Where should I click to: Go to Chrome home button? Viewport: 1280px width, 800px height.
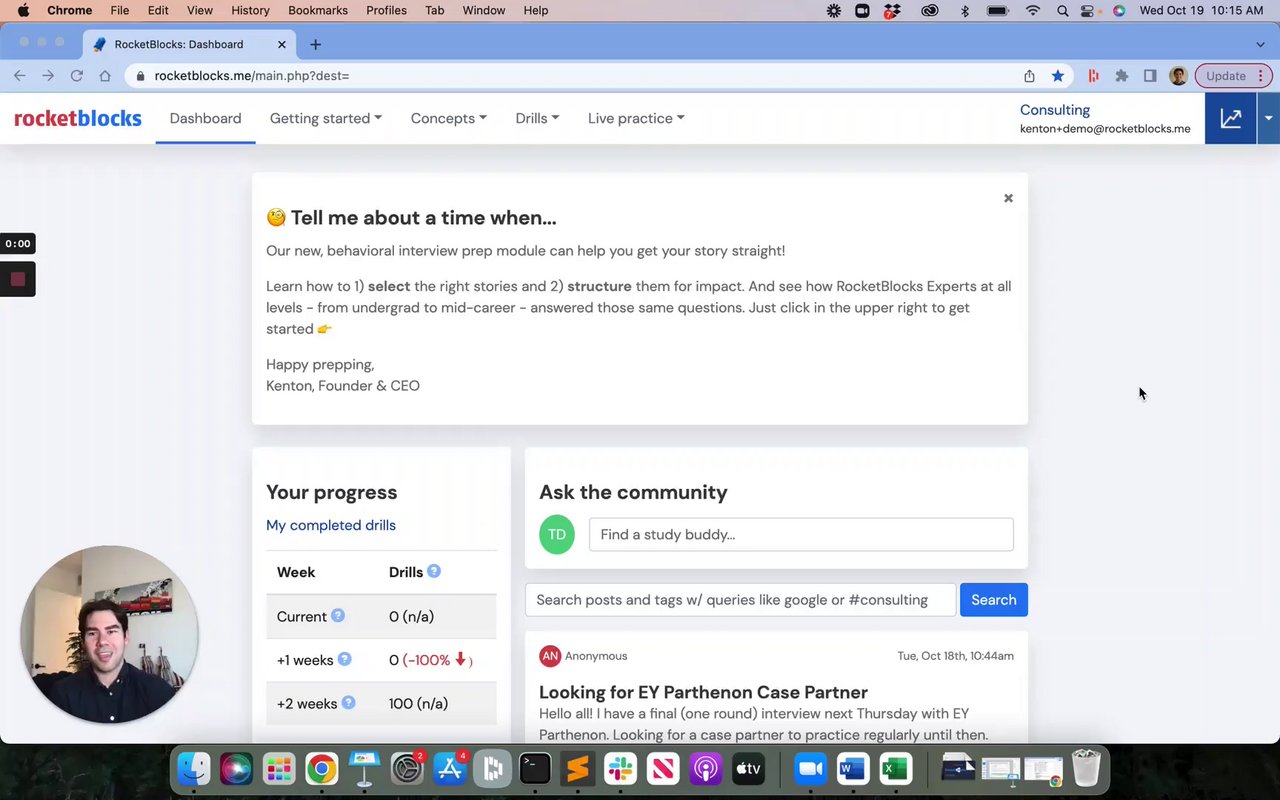pyautogui.click(x=105, y=76)
